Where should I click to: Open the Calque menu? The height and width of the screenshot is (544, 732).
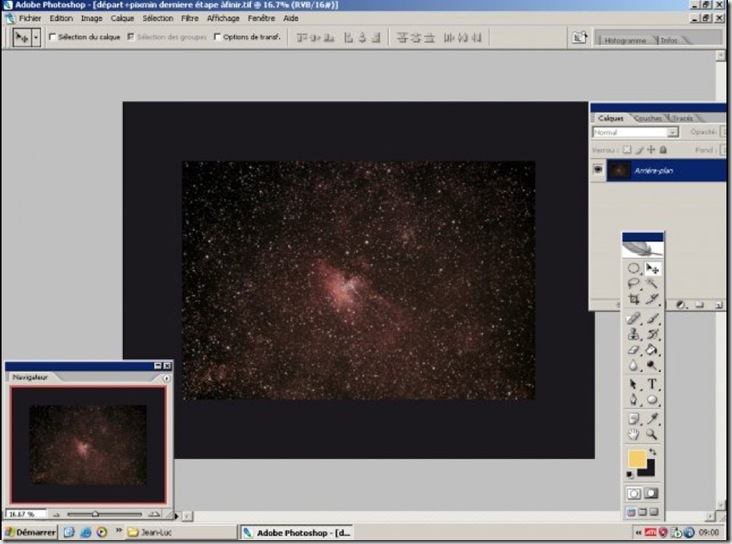122,18
